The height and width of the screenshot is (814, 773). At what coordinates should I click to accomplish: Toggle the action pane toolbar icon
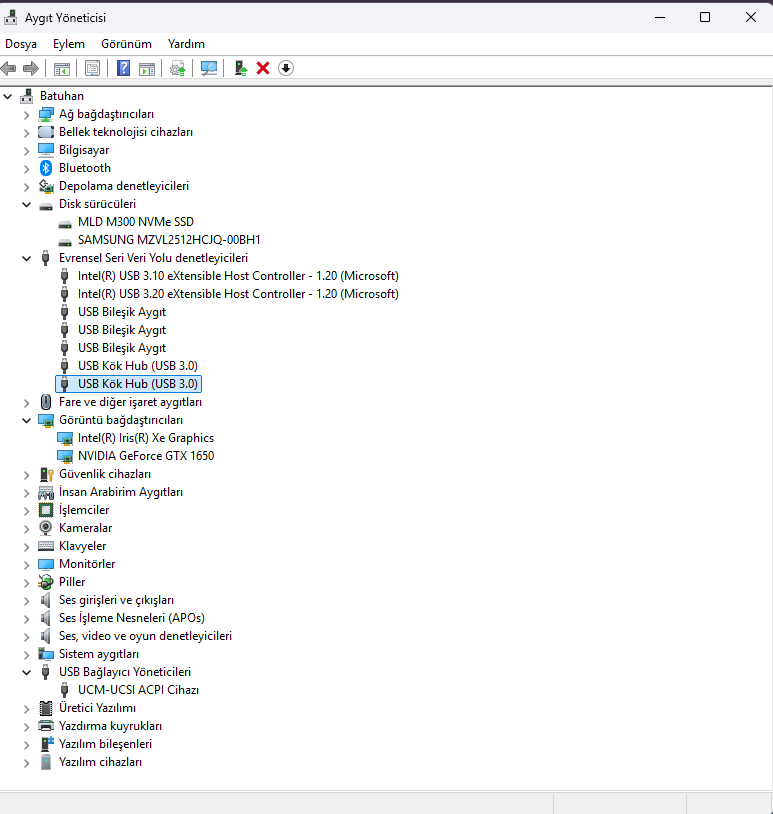pos(147,68)
